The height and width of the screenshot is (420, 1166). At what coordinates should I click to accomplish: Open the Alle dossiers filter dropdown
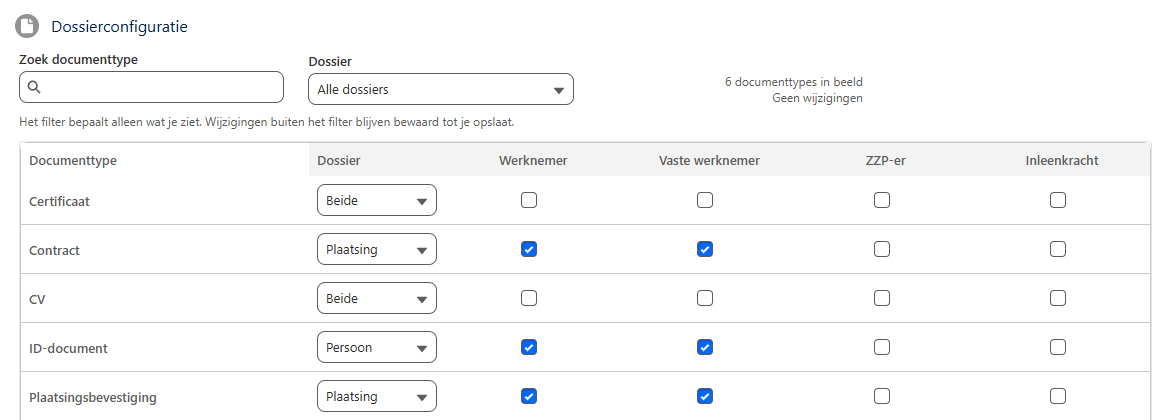pos(440,89)
